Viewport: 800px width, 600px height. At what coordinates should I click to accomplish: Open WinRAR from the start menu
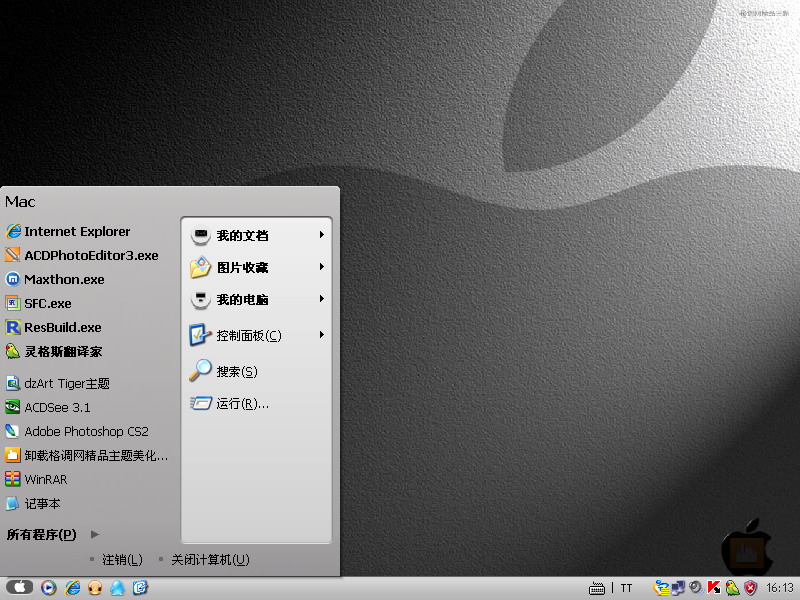tap(36, 480)
